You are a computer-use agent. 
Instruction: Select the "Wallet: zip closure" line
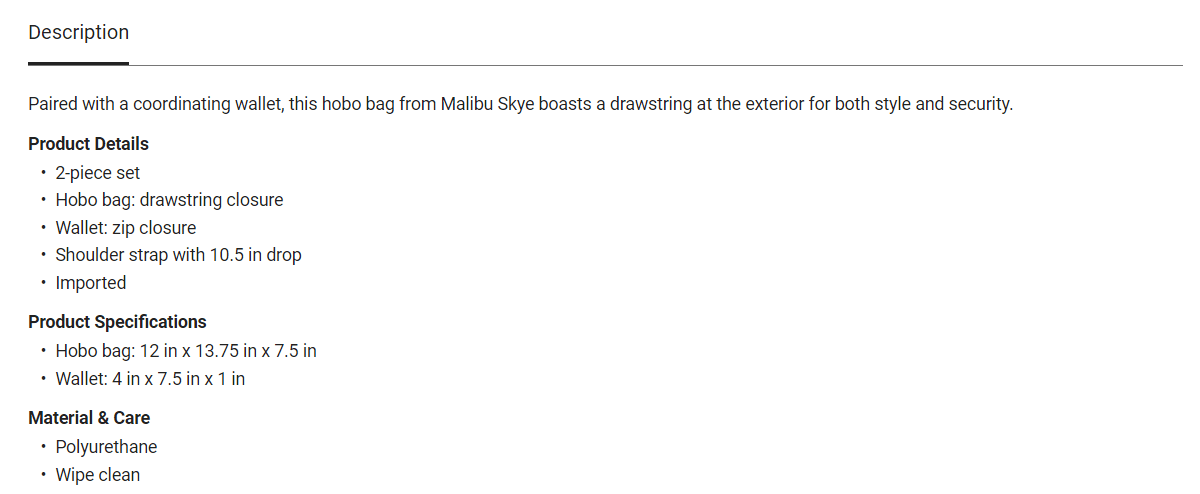tap(126, 228)
